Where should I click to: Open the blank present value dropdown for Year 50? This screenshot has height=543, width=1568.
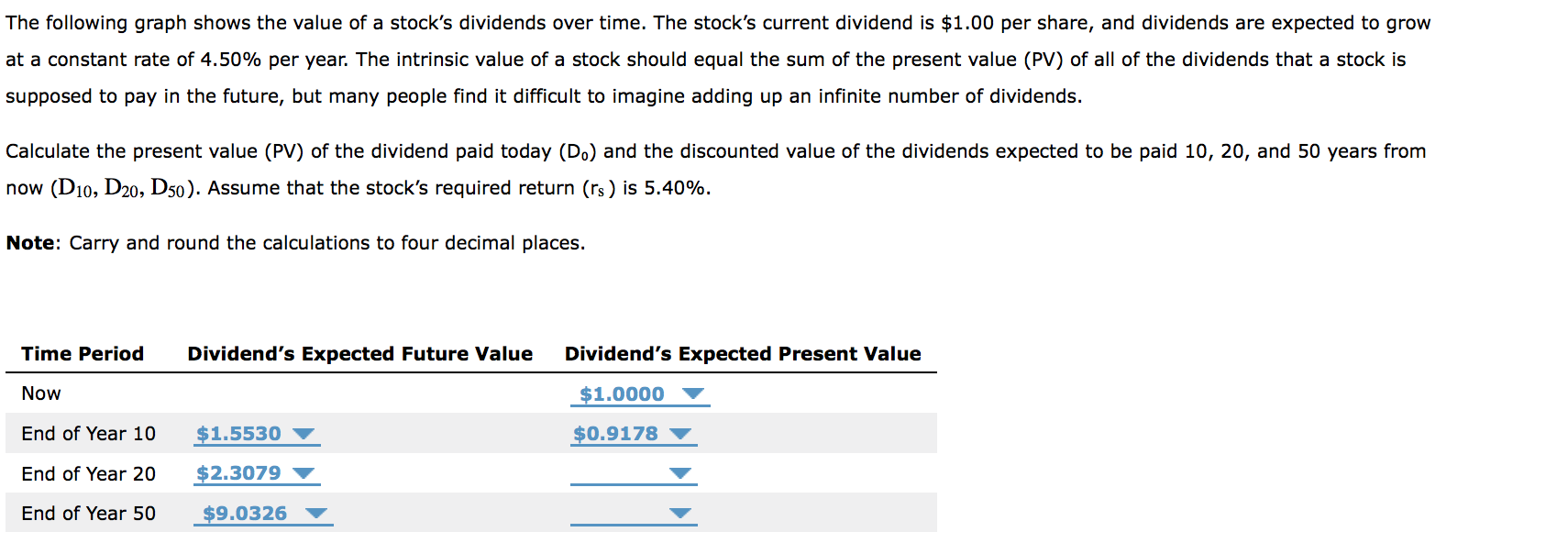coord(679,514)
